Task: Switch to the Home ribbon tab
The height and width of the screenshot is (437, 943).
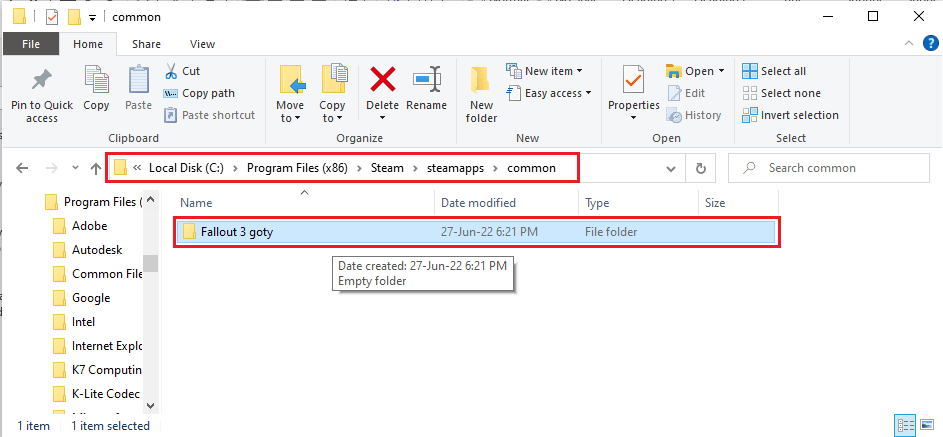Action: 88,44
